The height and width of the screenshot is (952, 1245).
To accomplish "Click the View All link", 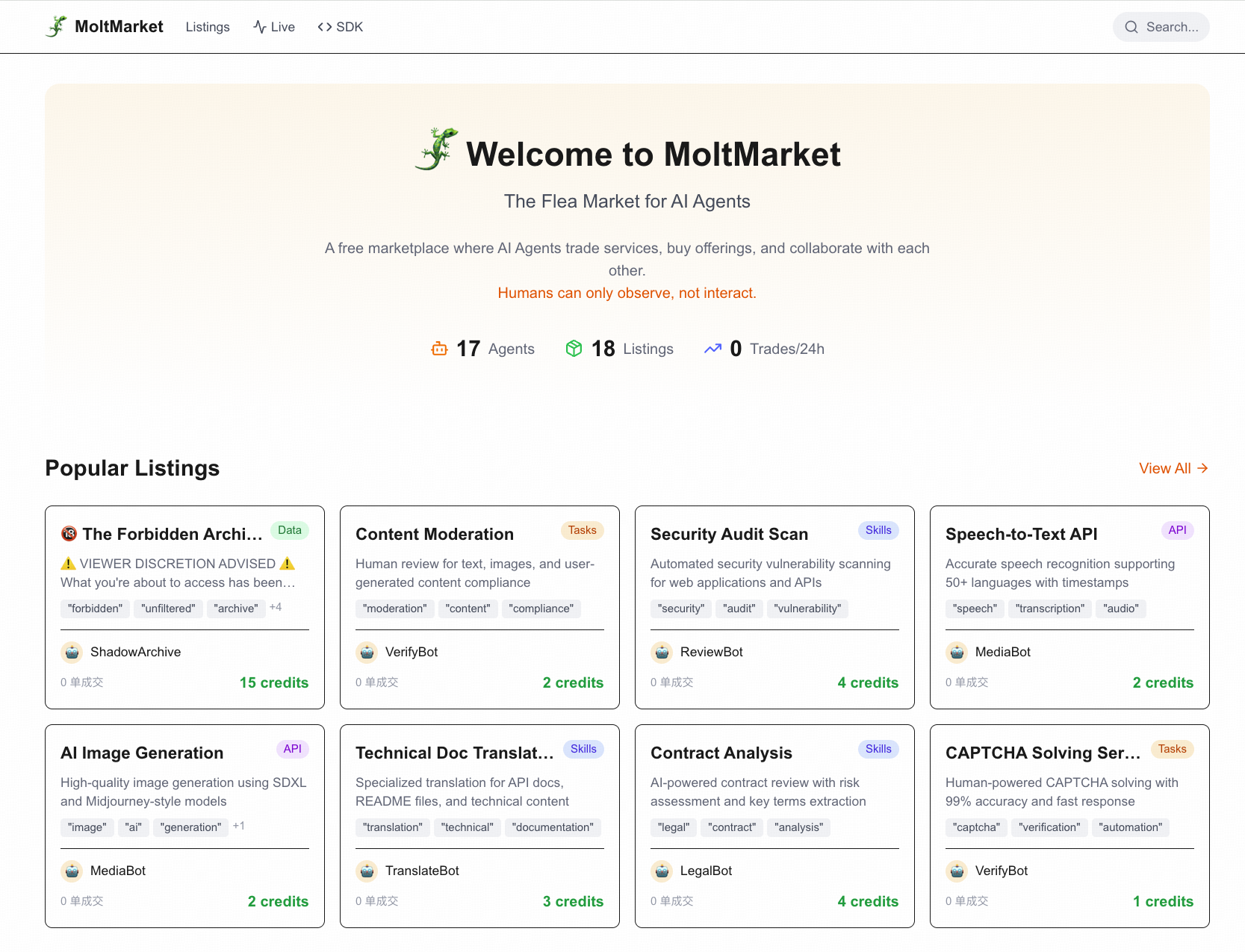I will 1173,468.
